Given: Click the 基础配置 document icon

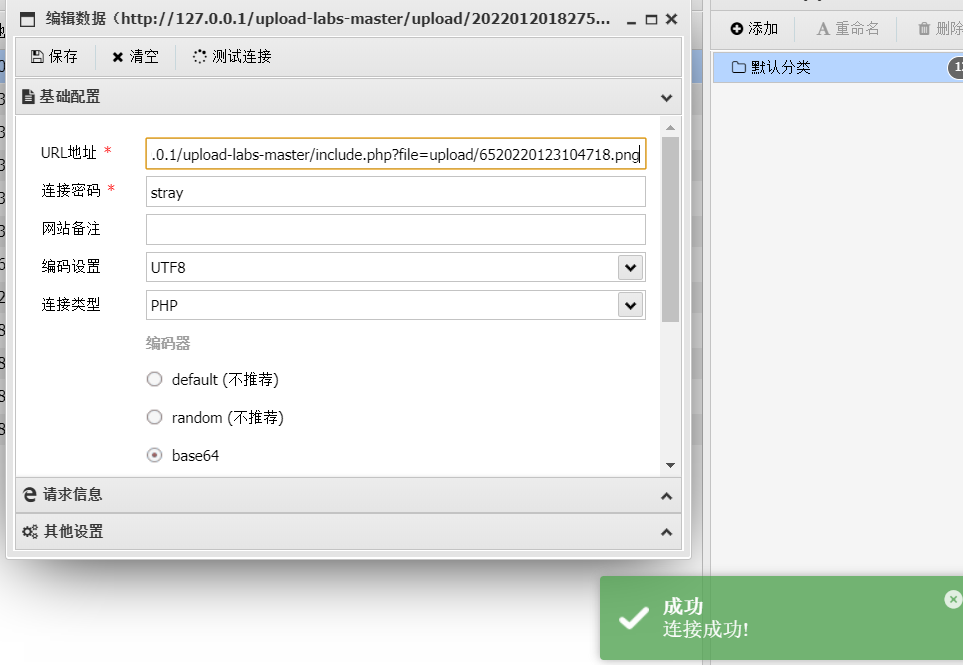Looking at the screenshot, I should pos(28,96).
